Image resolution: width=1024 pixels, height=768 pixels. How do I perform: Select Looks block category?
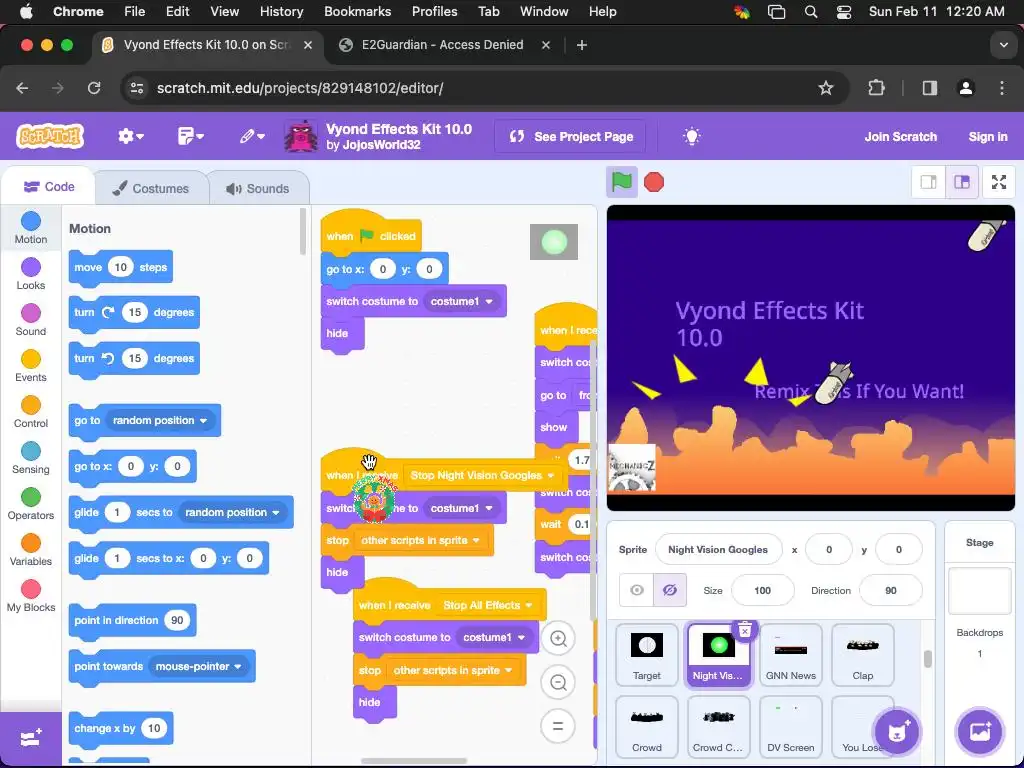pyautogui.click(x=31, y=274)
